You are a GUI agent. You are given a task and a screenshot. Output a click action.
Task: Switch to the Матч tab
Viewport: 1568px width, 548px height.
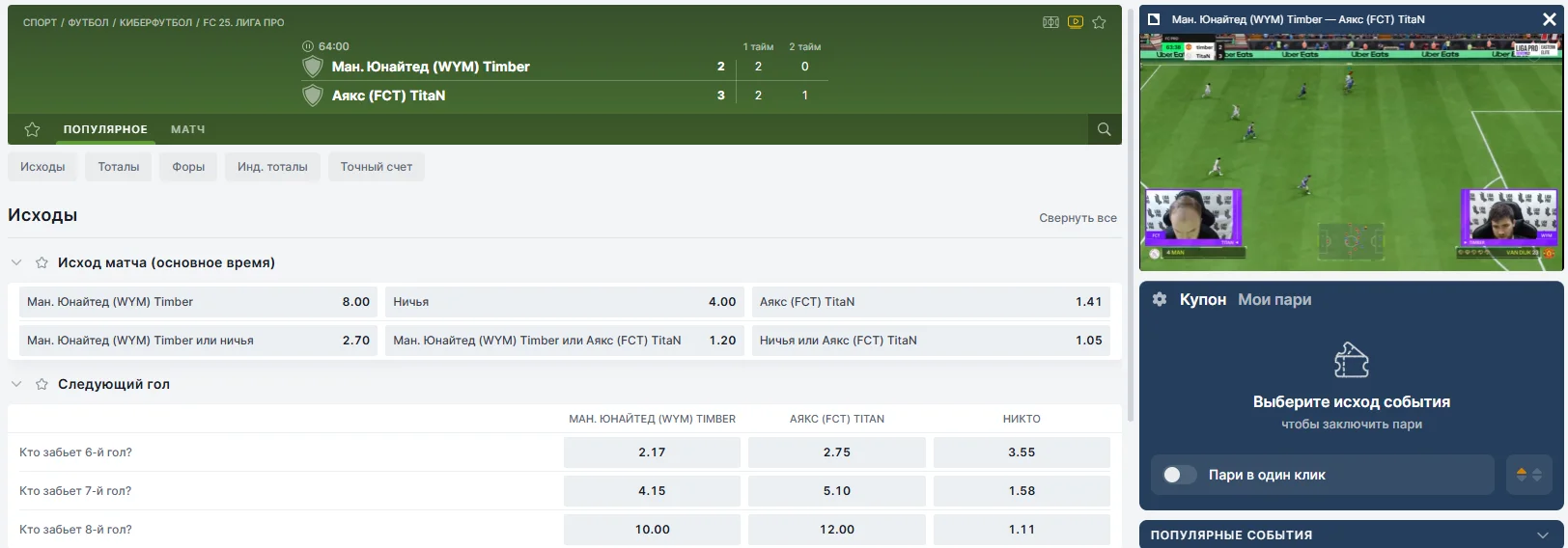[187, 129]
